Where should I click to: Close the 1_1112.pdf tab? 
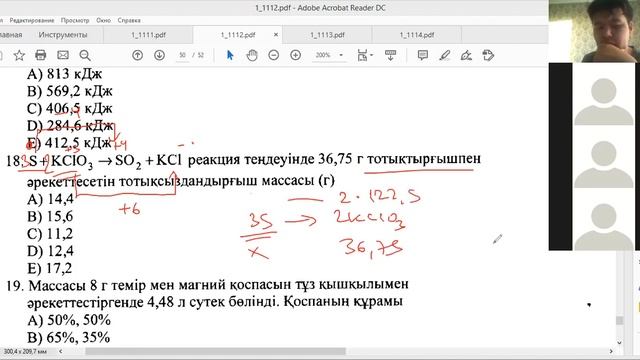pos(276,35)
